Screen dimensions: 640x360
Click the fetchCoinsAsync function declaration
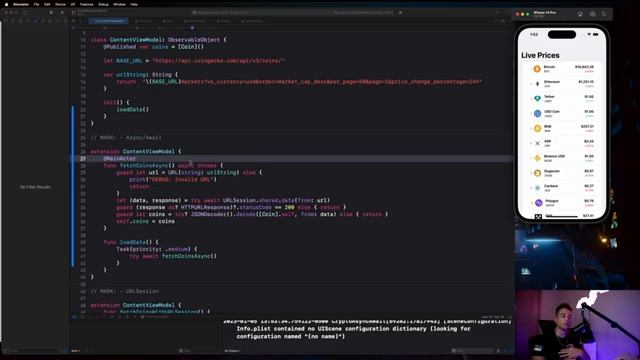coord(163,165)
